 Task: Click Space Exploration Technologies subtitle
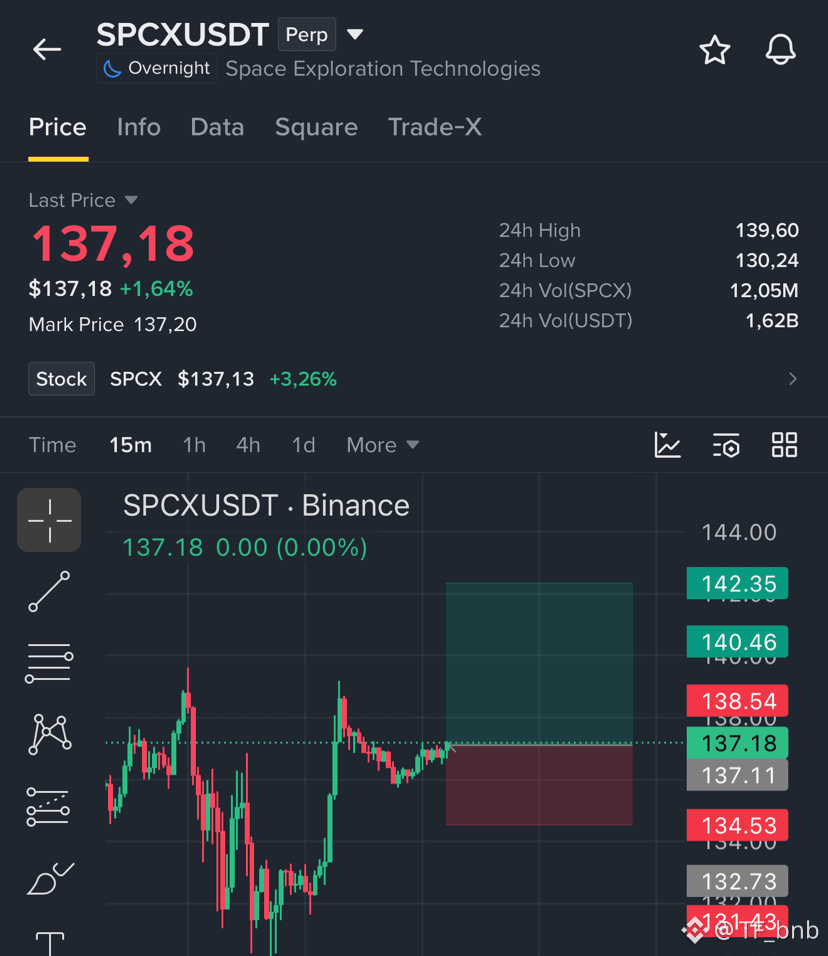(x=383, y=69)
